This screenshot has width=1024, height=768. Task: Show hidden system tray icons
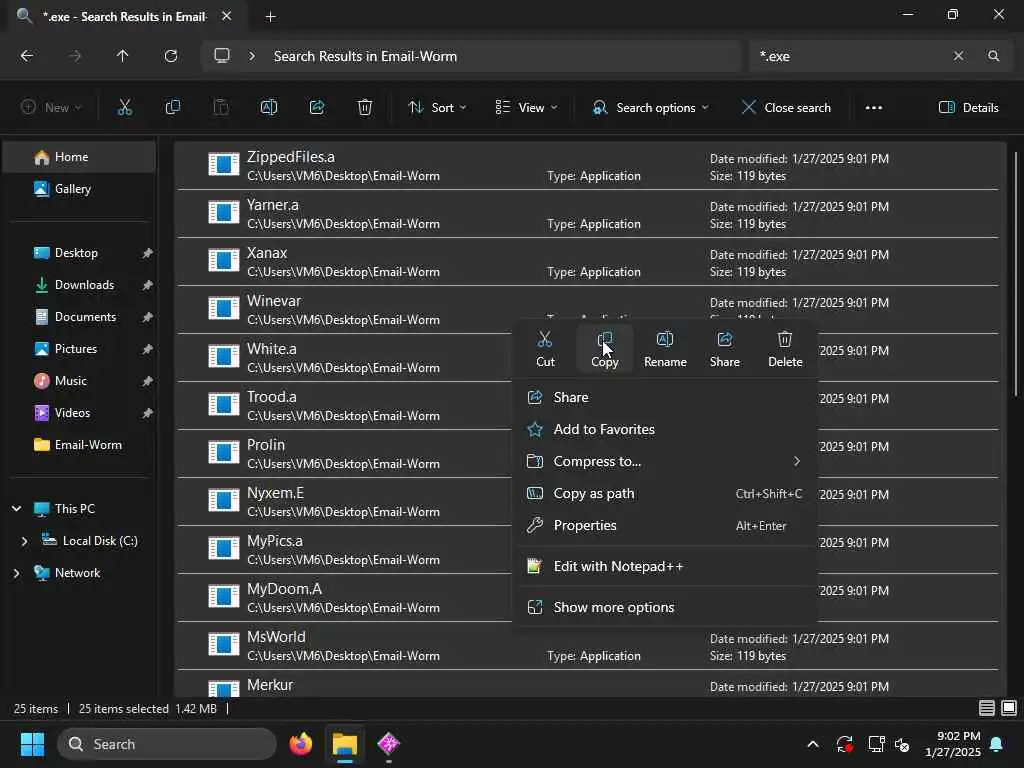click(812, 744)
